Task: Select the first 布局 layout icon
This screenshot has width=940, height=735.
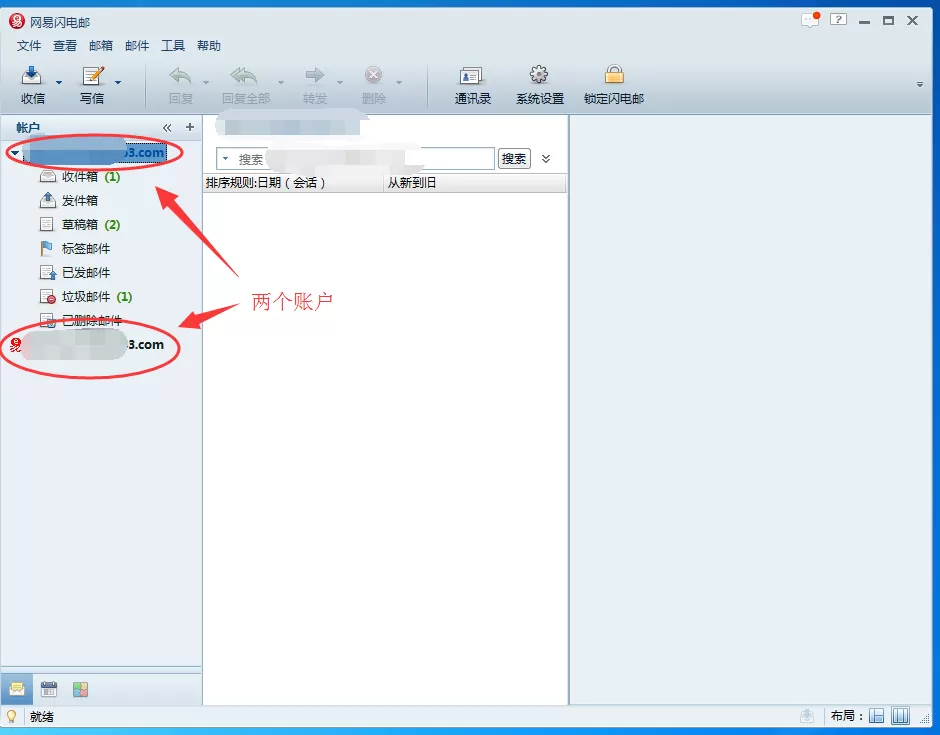Action: (876, 716)
